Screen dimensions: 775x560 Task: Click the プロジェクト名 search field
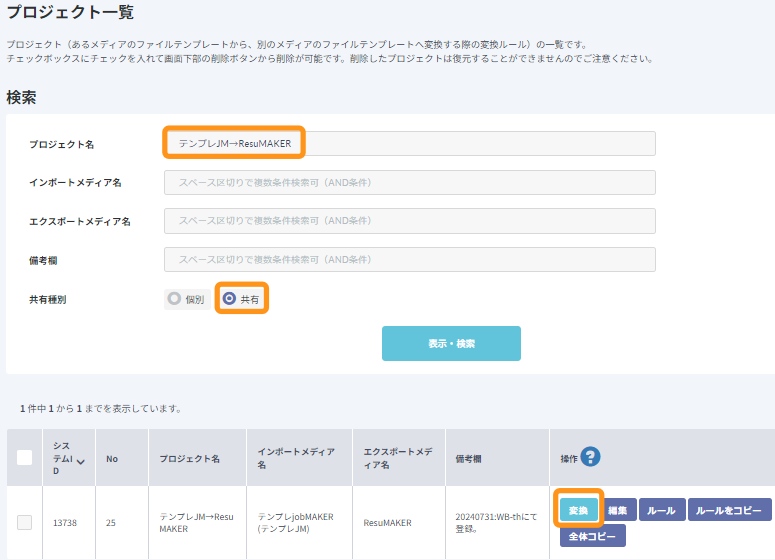click(x=410, y=143)
